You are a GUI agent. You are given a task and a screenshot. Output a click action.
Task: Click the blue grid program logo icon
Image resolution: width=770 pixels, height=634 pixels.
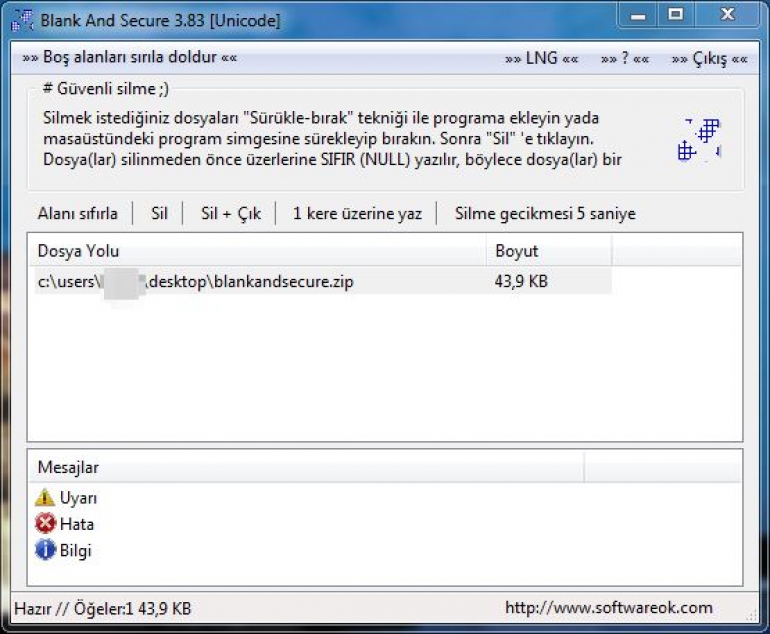(699, 140)
